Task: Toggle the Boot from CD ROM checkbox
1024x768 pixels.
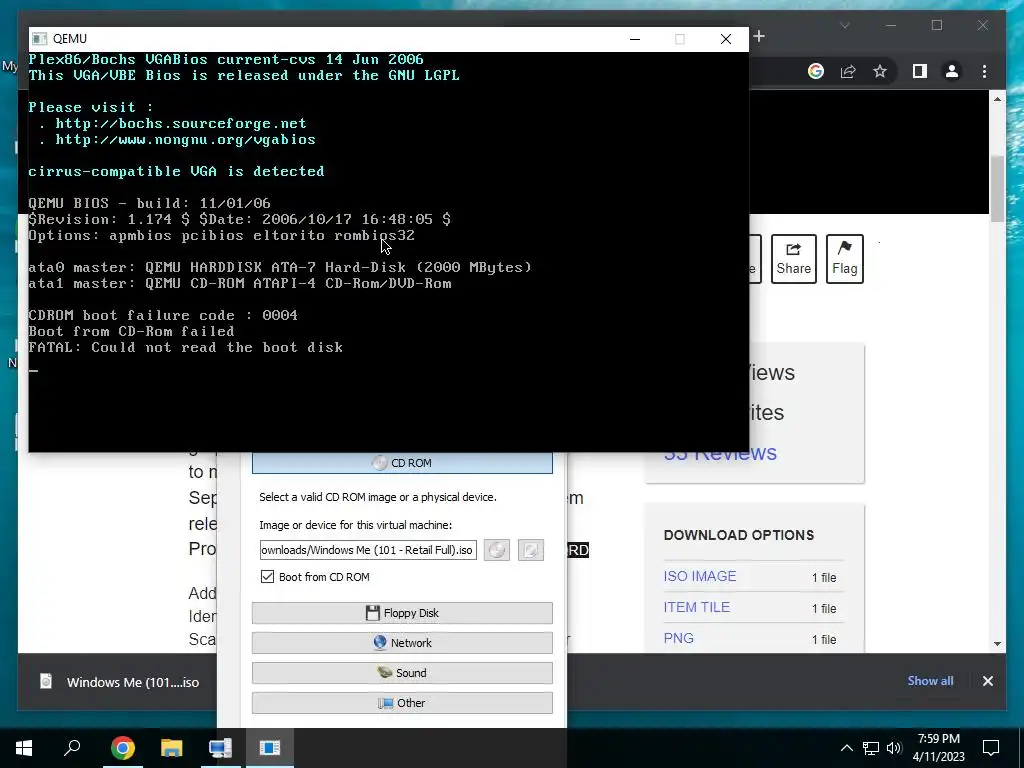Action: pos(267,577)
